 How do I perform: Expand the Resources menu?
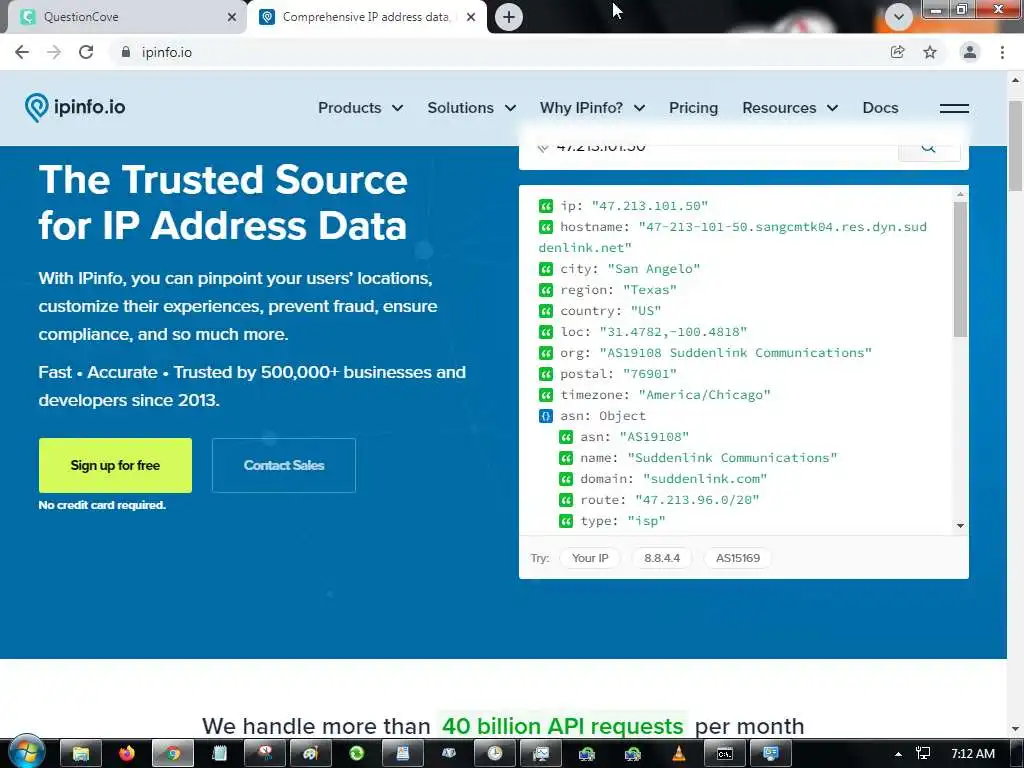click(x=790, y=108)
